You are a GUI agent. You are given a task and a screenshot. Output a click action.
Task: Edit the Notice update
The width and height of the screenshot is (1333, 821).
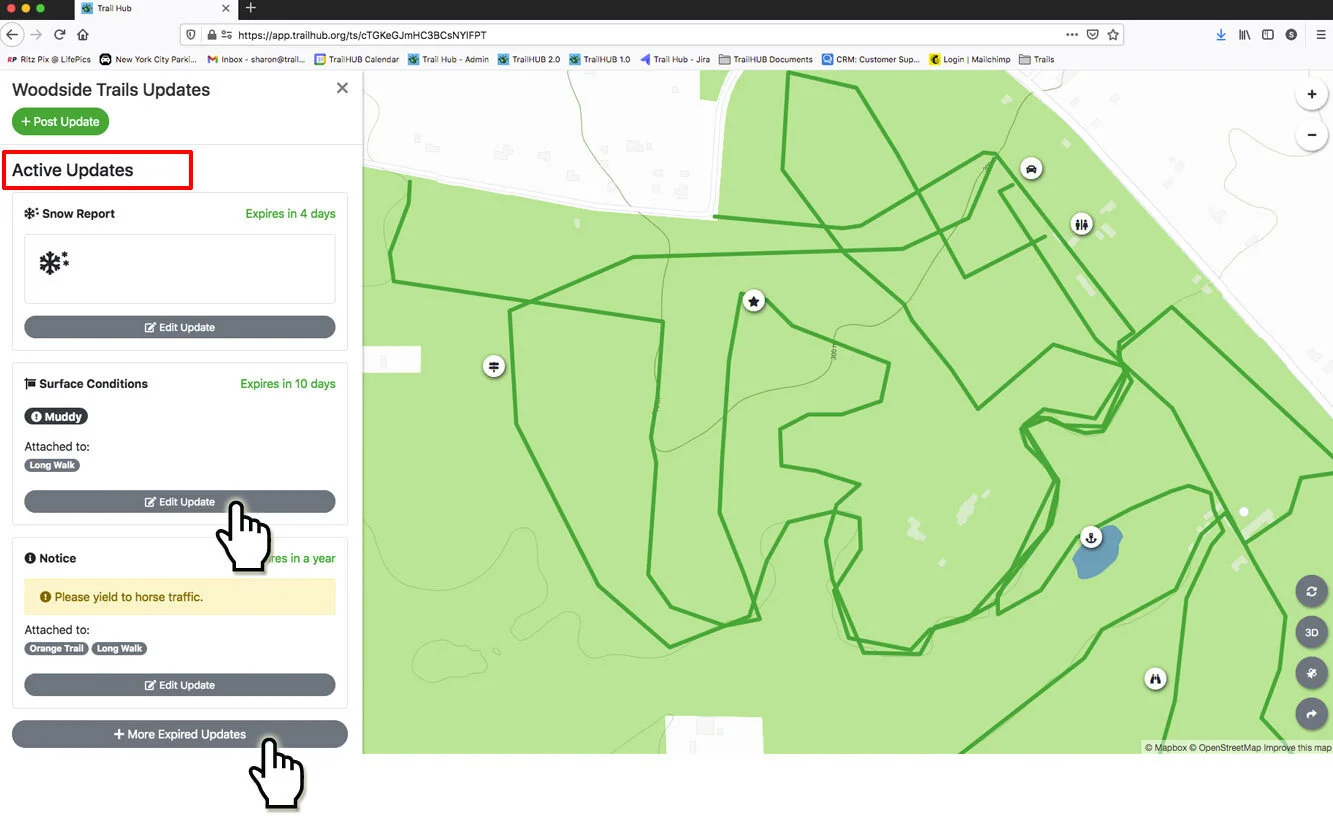coord(180,685)
